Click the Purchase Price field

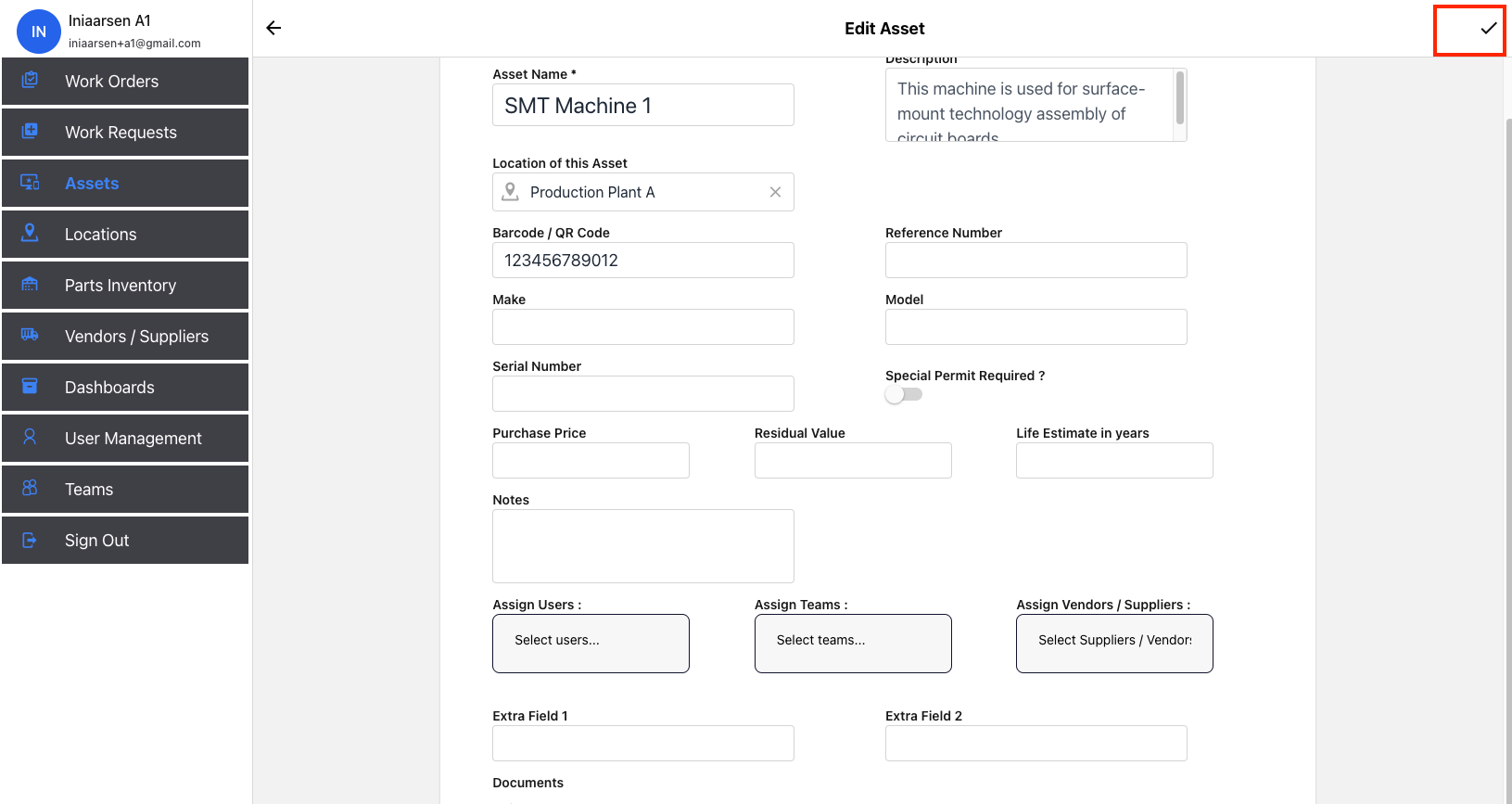(591, 460)
